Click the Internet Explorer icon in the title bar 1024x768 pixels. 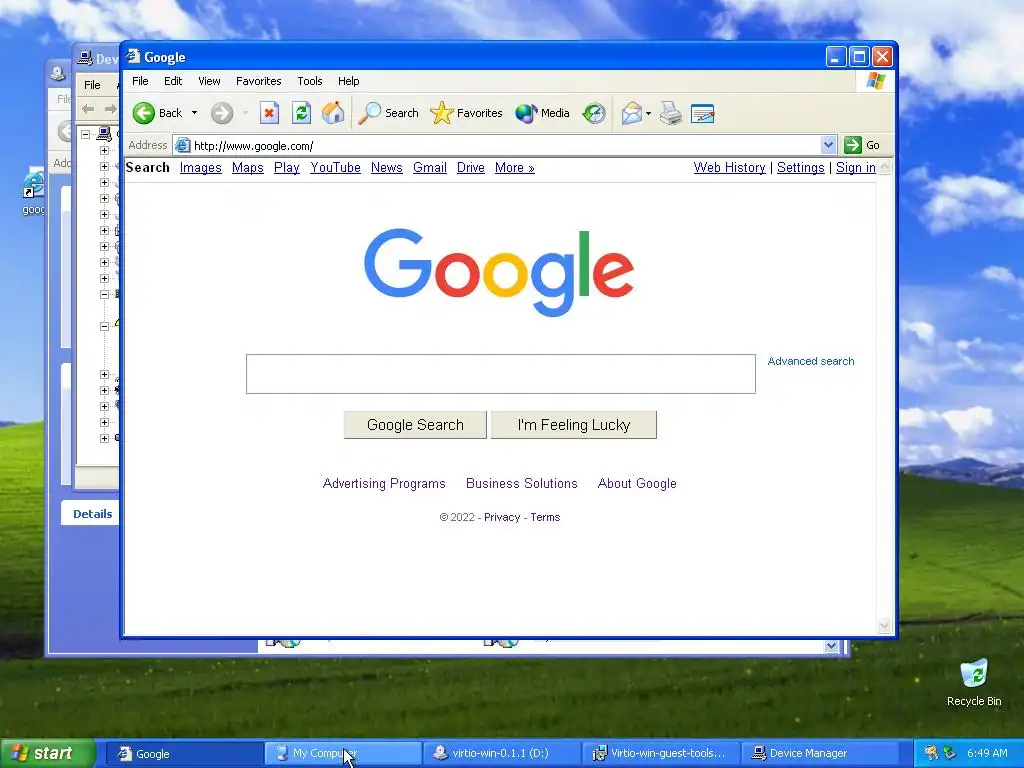point(133,57)
